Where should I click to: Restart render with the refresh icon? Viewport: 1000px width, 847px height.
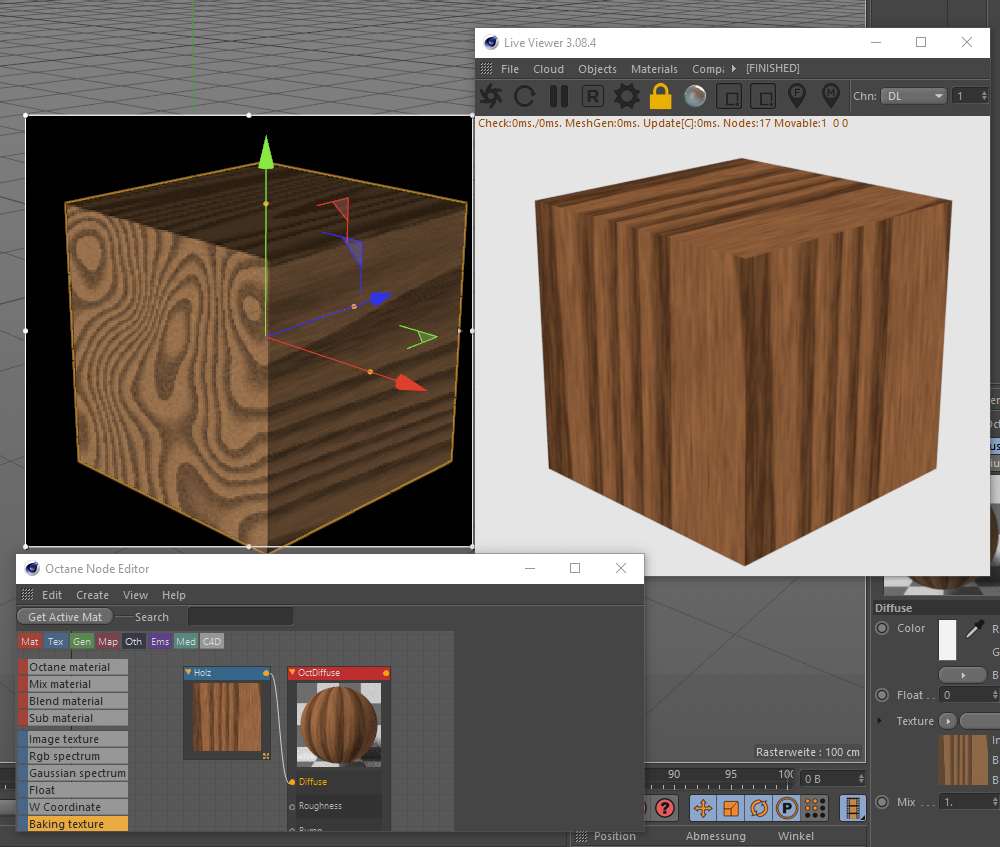[525, 96]
